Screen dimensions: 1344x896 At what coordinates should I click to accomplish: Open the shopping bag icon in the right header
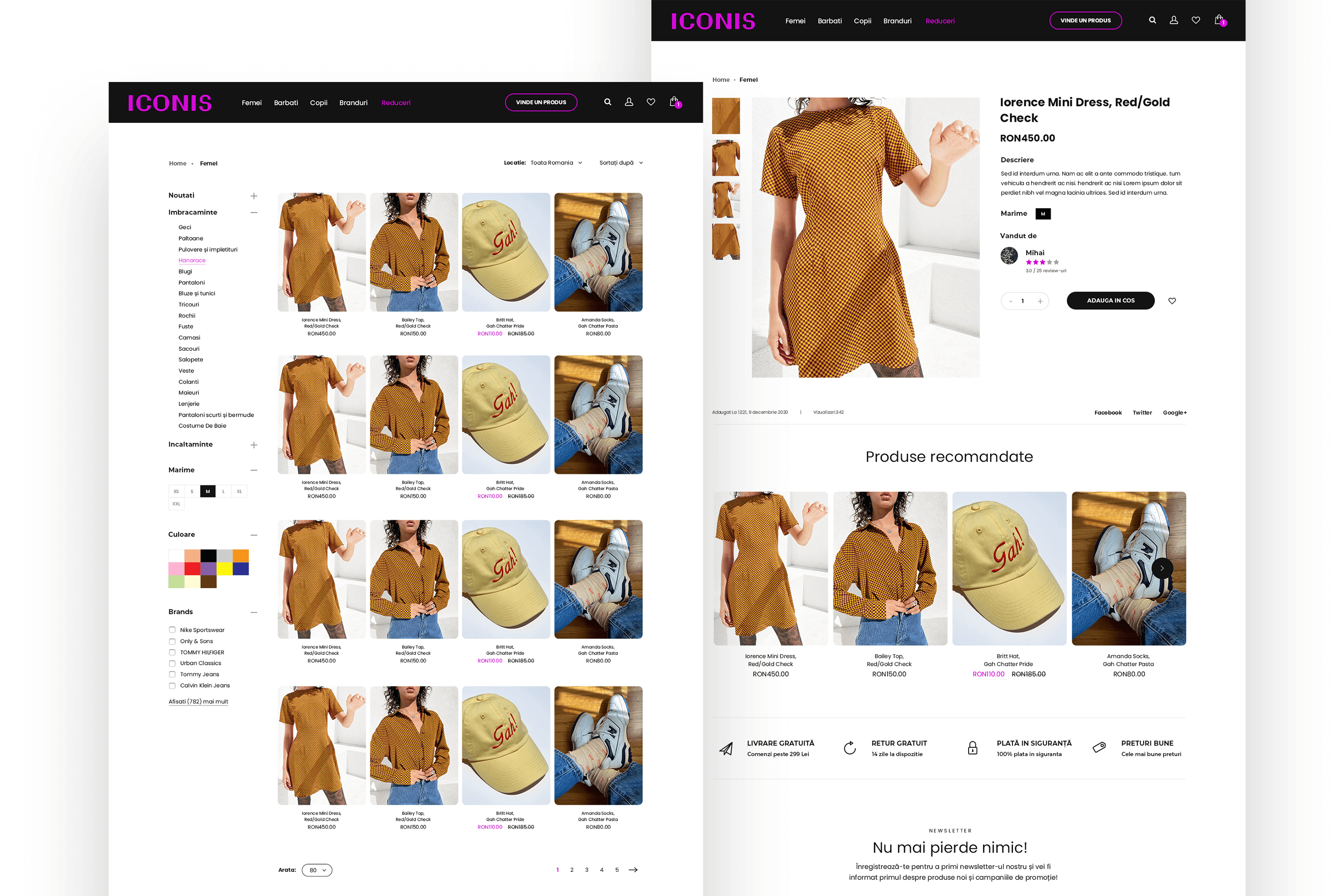[x=1218, y=20]
